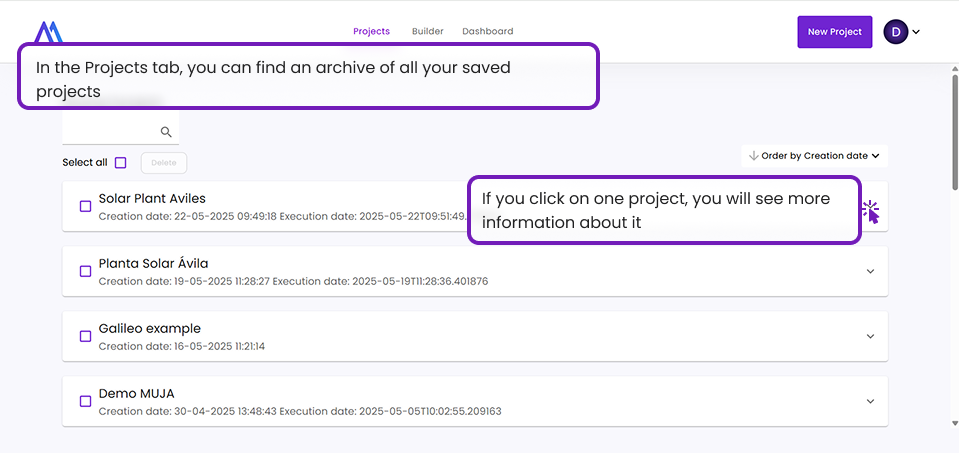Switch to the Projects tab

coord(371,31)
